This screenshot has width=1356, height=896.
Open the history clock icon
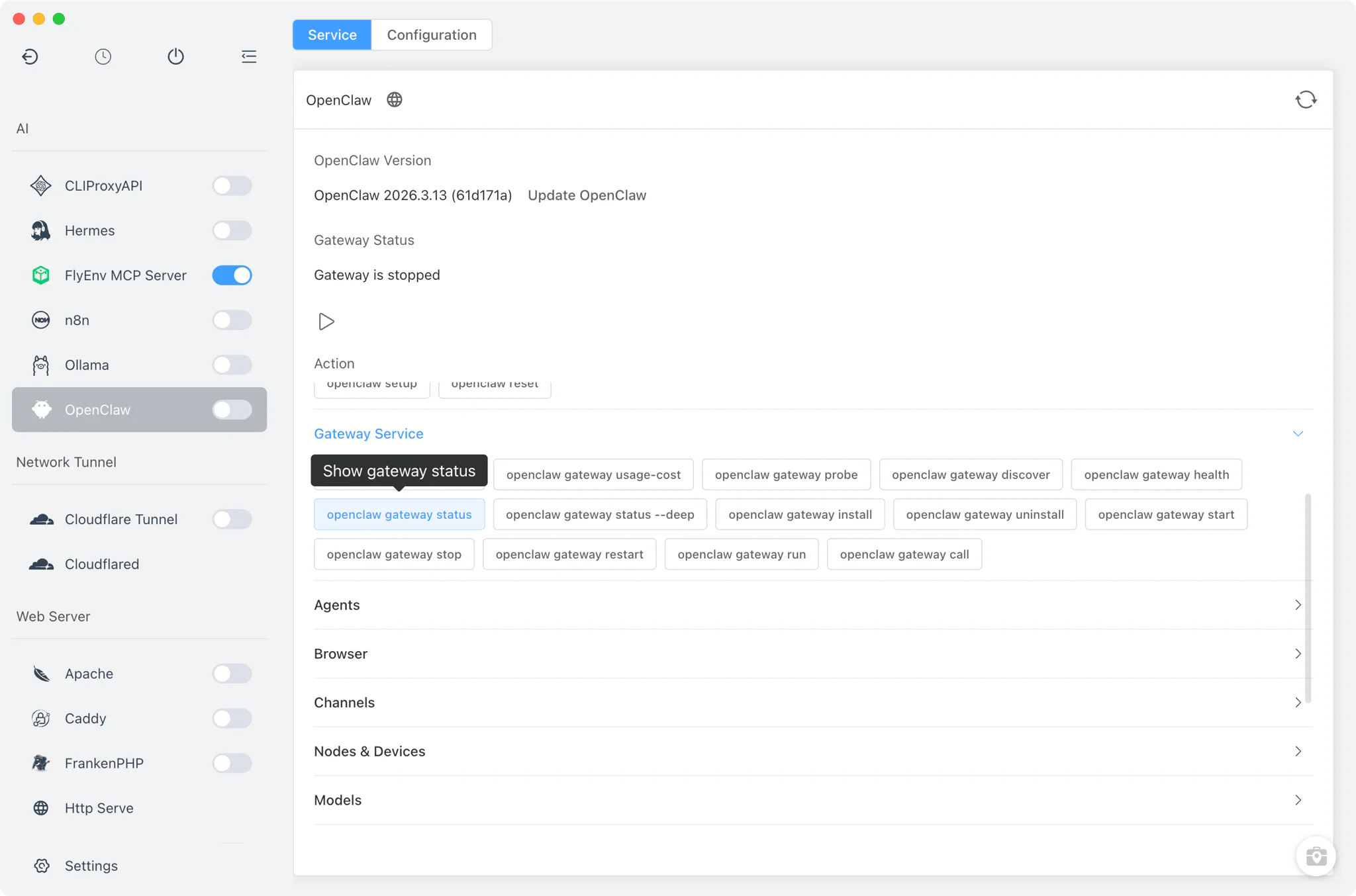coord(103,56)
